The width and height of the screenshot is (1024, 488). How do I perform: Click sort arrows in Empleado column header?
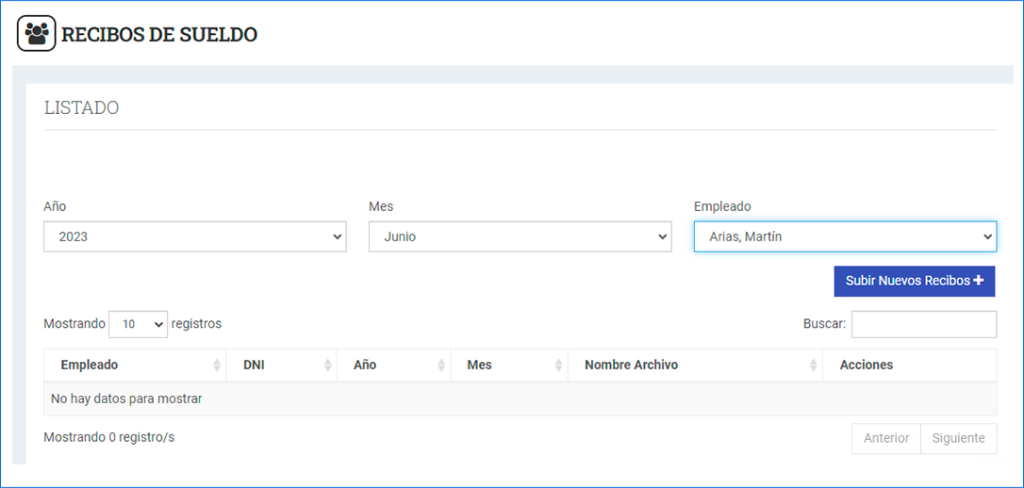click(217, 365)
